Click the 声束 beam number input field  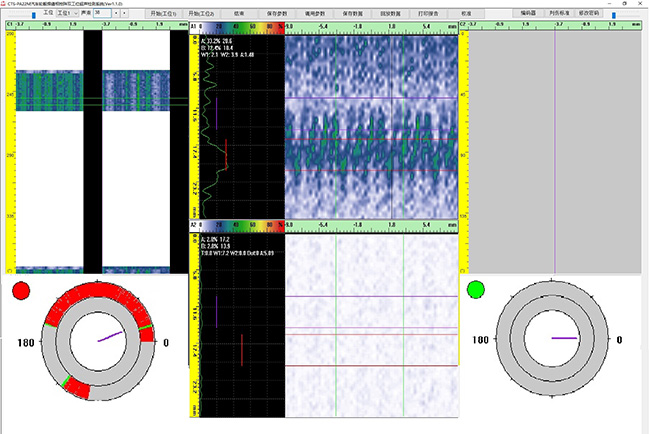(100, 14)
